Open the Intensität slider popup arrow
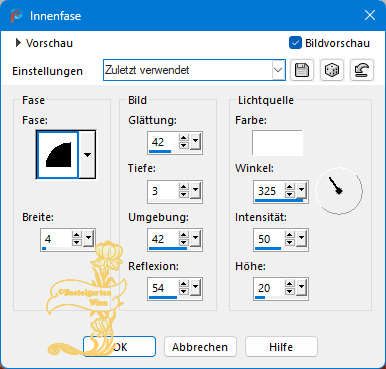Image resolution: width=386 pixels, height=369 pixels. (302, 238)
